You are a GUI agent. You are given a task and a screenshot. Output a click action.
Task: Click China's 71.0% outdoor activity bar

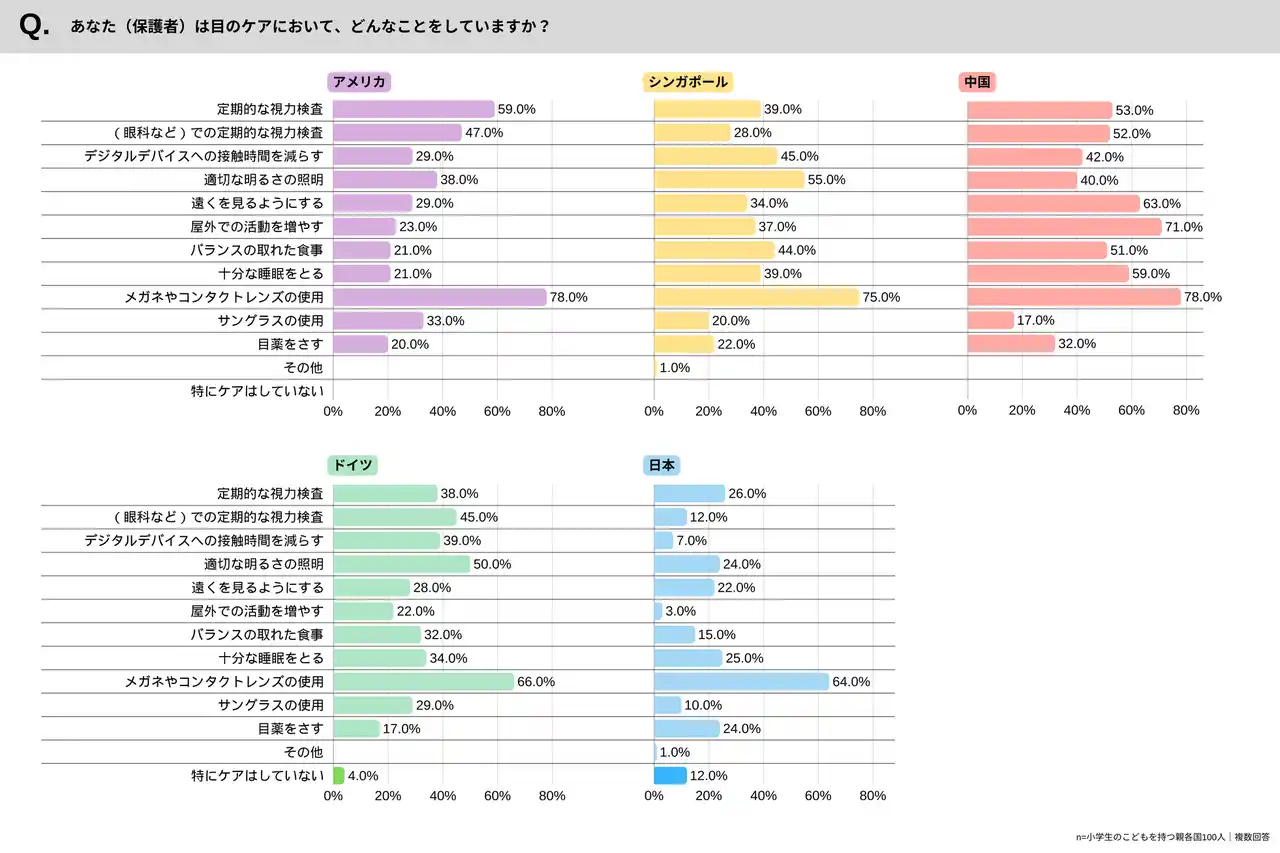click(x=1064, y=227)
